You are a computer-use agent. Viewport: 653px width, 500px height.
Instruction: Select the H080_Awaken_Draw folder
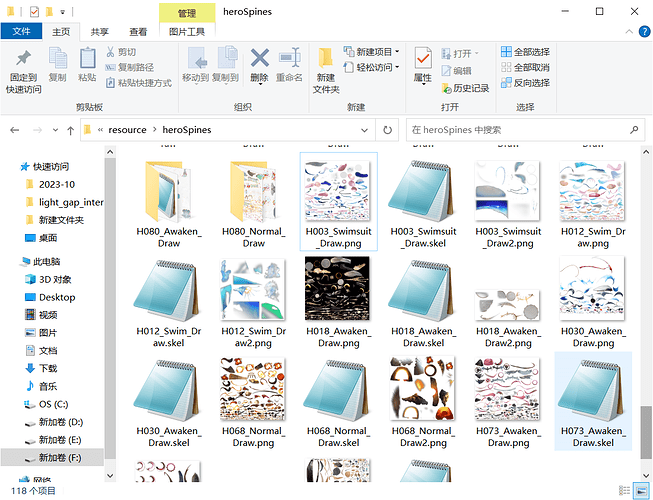tap(169, 201)
